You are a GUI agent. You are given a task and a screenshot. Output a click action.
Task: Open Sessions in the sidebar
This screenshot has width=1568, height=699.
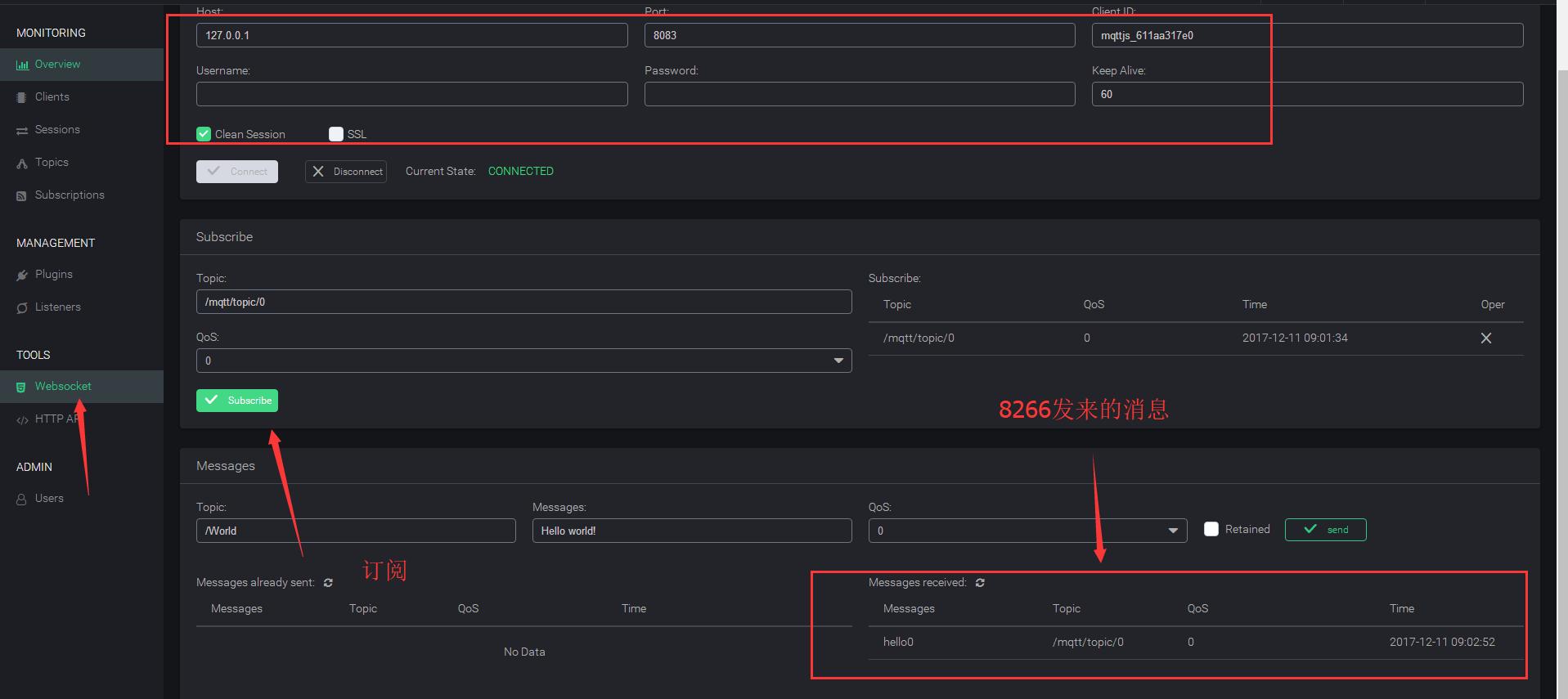click(x=57, y=130)
